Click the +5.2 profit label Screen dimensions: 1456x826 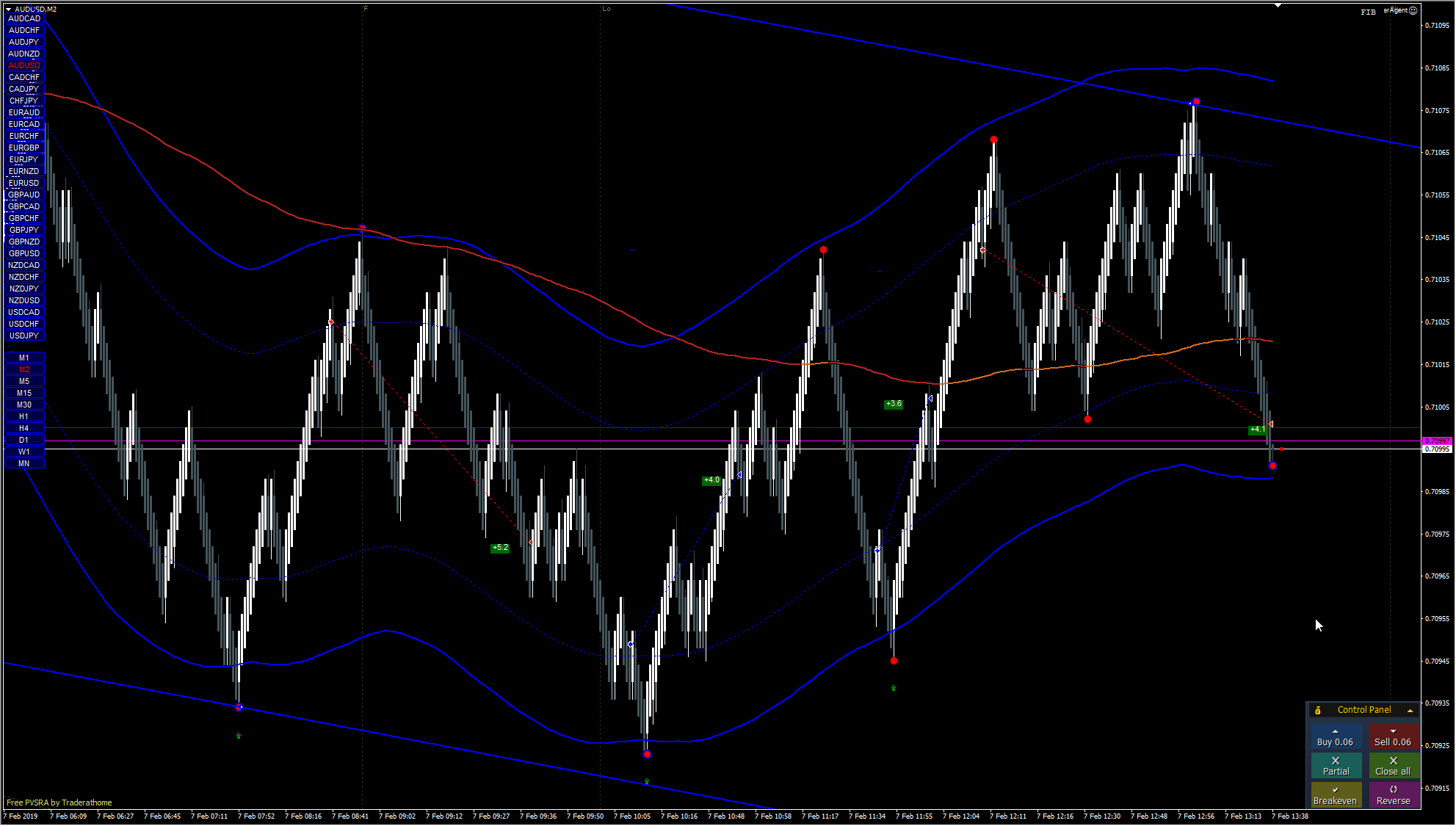coord(500,548)
